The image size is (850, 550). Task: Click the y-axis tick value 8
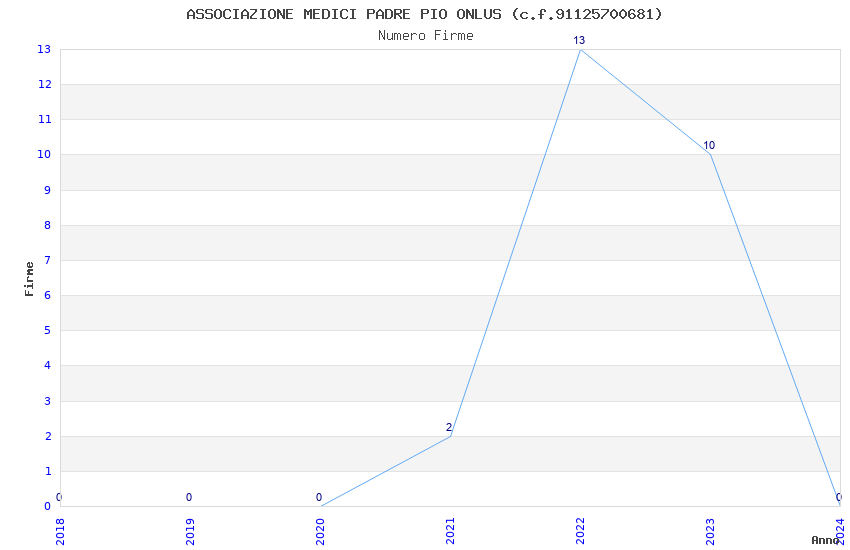coord(48,225)
